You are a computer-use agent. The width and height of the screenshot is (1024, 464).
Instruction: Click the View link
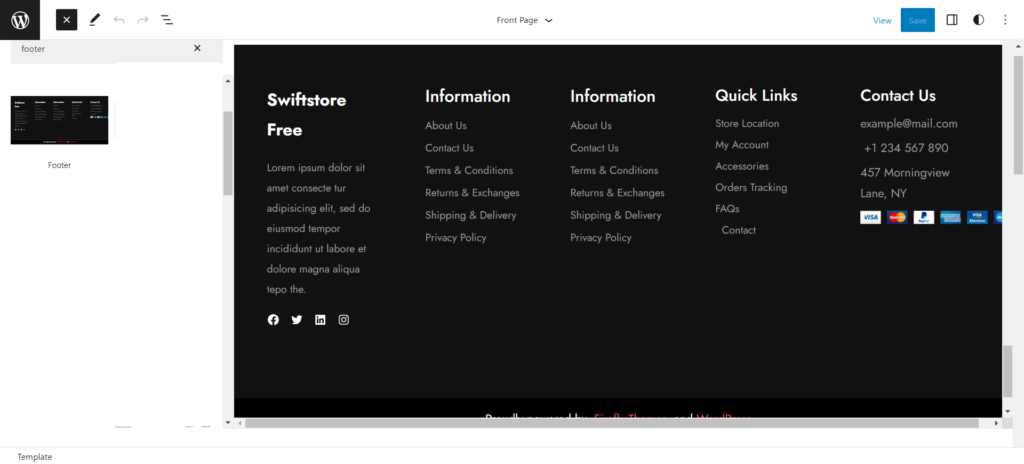(882, 20)
